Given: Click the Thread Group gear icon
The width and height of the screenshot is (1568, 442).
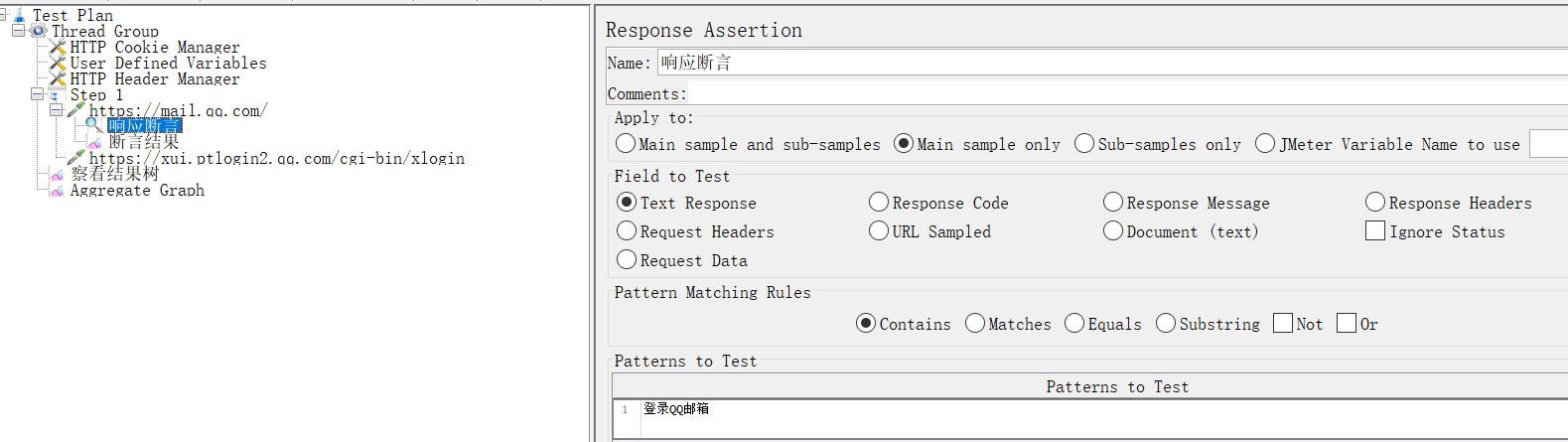Looking at the screenshot, I should click(x=39, y=31).
